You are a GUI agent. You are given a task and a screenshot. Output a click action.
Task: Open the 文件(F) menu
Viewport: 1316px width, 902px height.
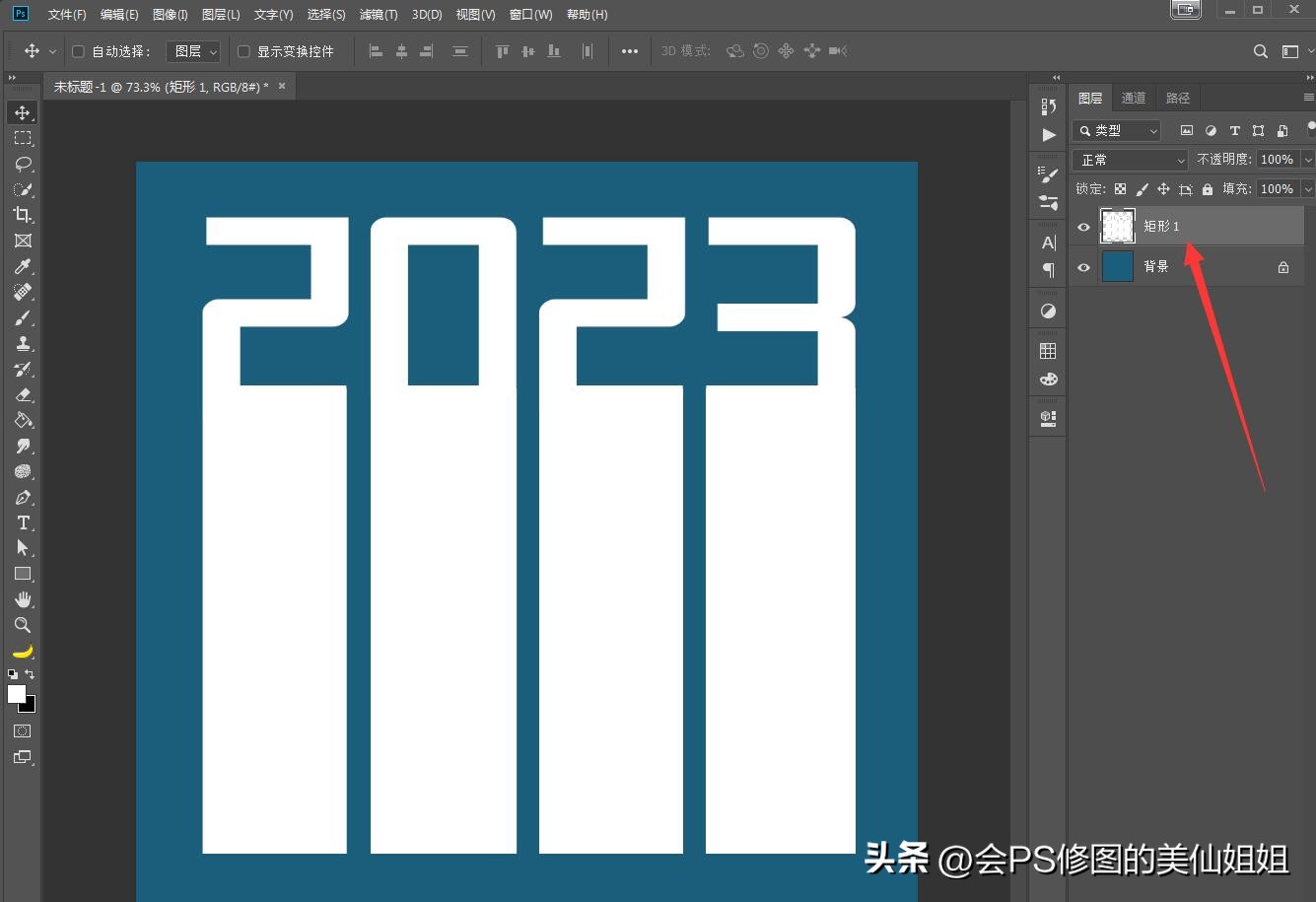(67, 15)
